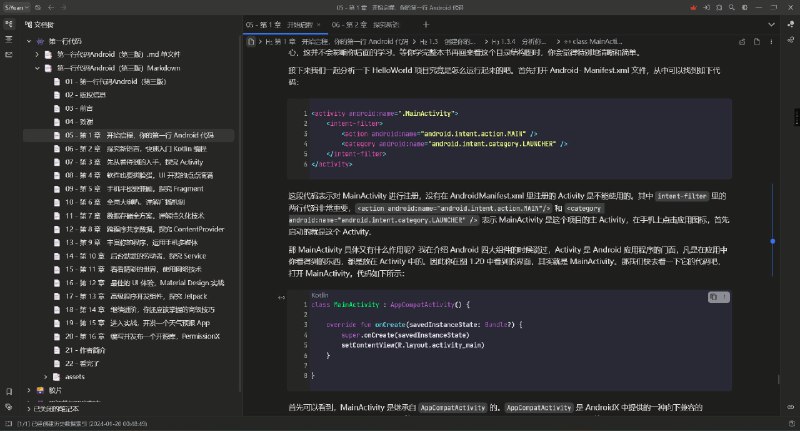The height and width of the screenshot is (431, 800).
Task: Open the SiYuan main menu dropdown
Action: tap(17, 8)
